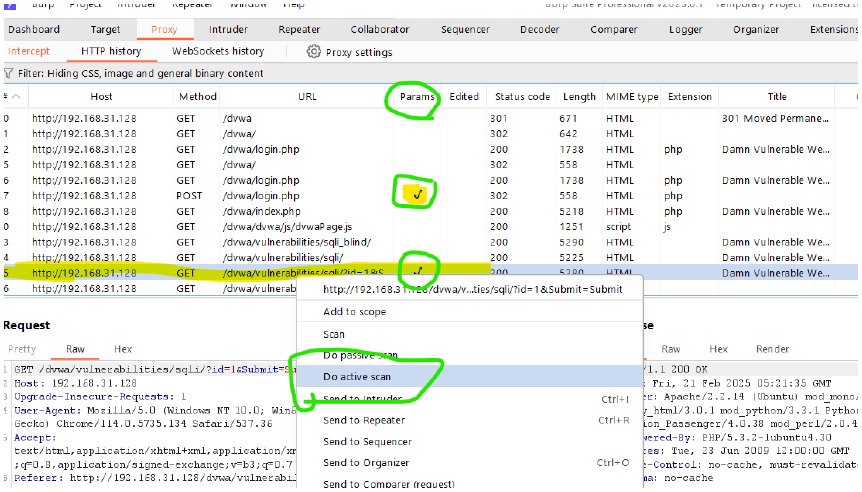Open the Decoder tab
Screen dimensions: 862x492
pyautogui.click(x=539, y=29)
